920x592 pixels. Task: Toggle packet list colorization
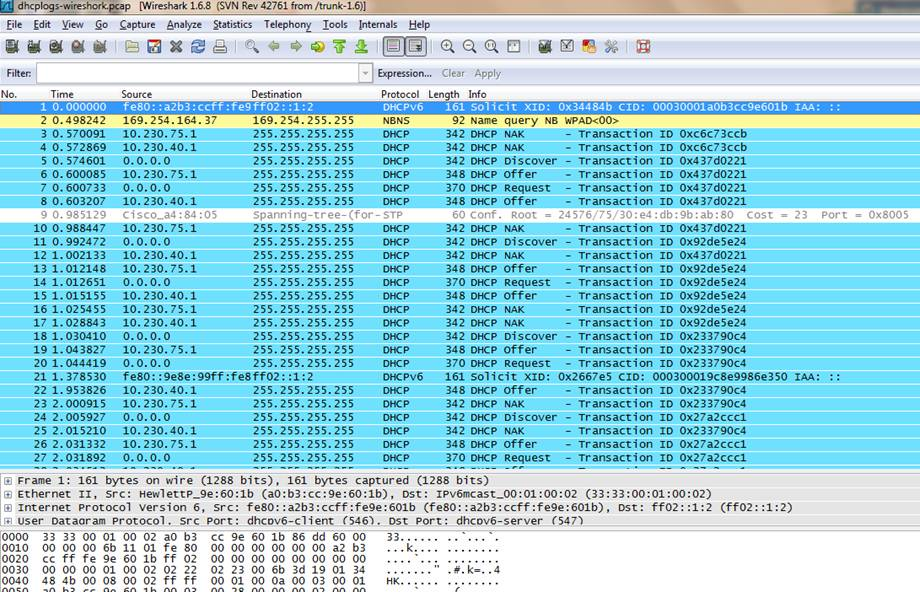click(x=394, y=46)
